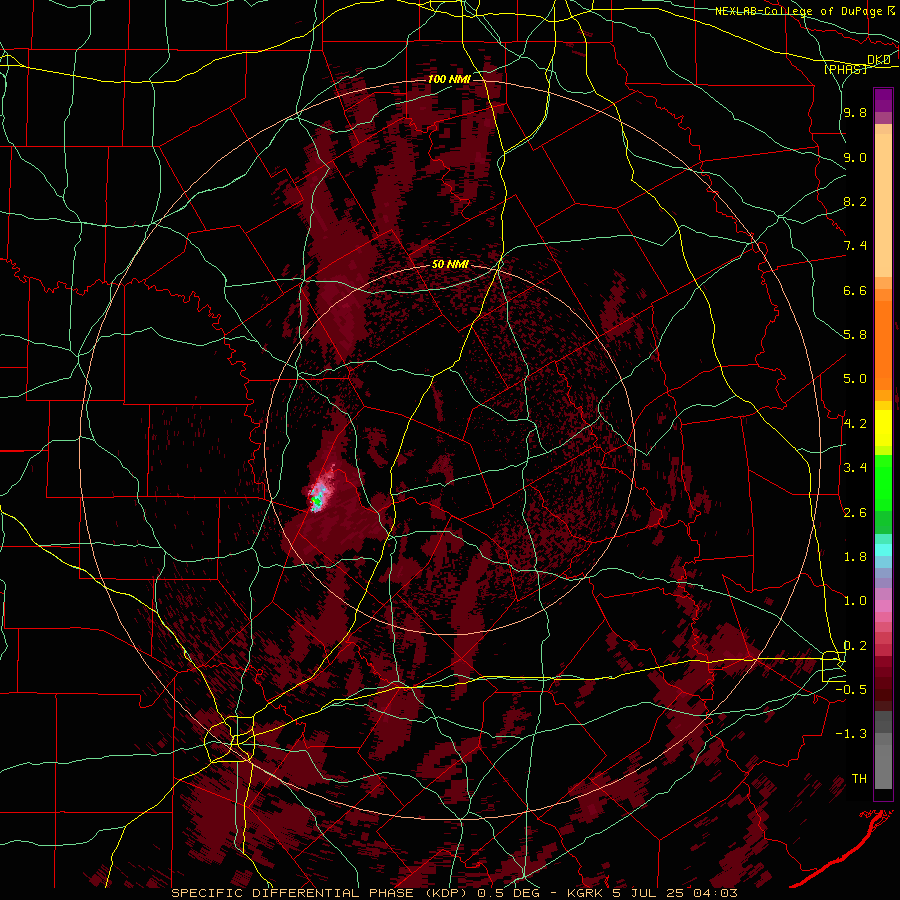Click the KGRK radar station identifier
Screen dimensions: 900x900
(586, 893)
